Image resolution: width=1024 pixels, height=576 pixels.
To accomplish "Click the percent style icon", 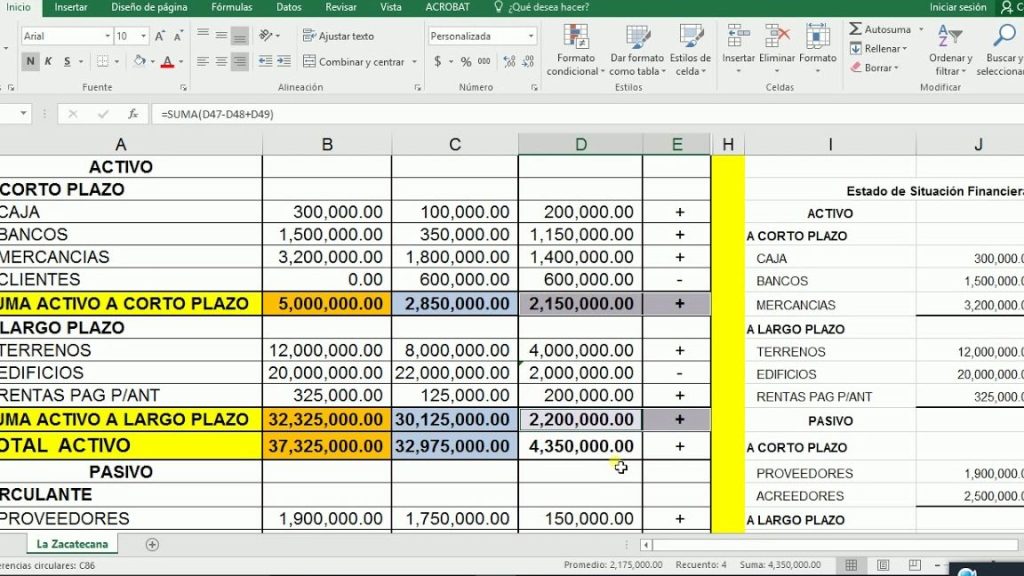I will [459, 62].
